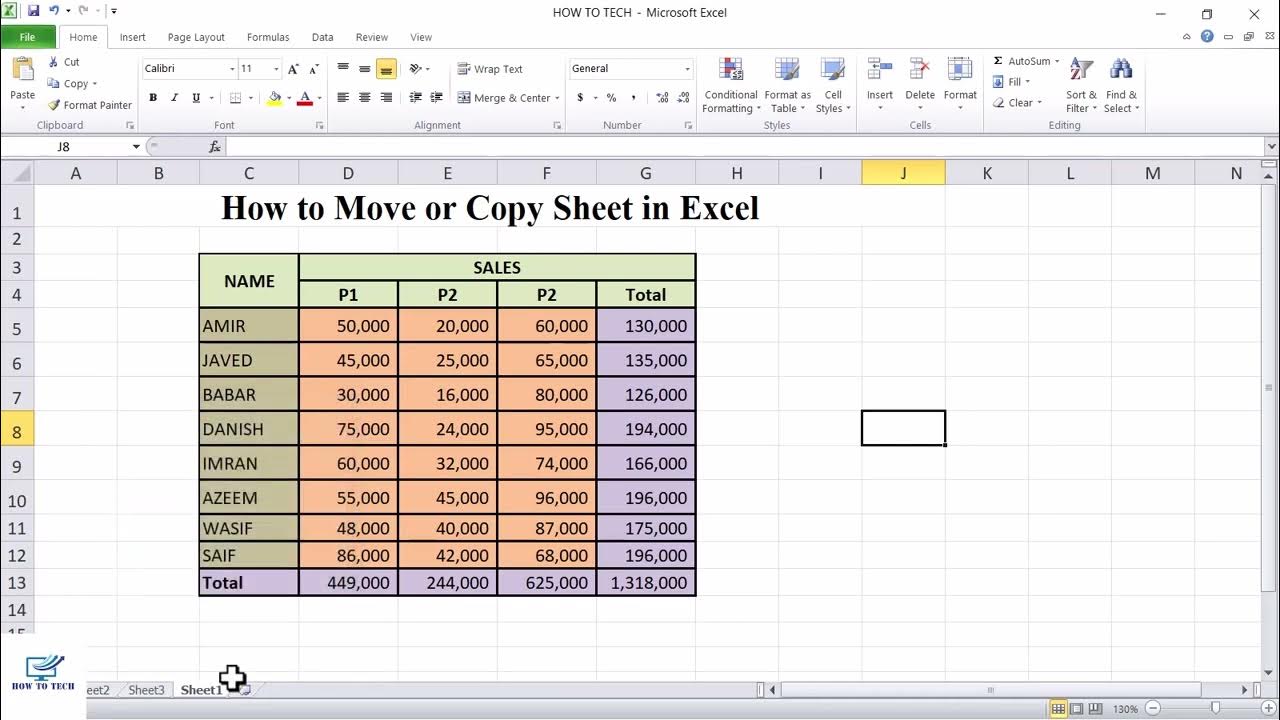This screenshot has width=1280, height=720.
Task: Click the zoom out minus button
Action: tap(1153, 709)
